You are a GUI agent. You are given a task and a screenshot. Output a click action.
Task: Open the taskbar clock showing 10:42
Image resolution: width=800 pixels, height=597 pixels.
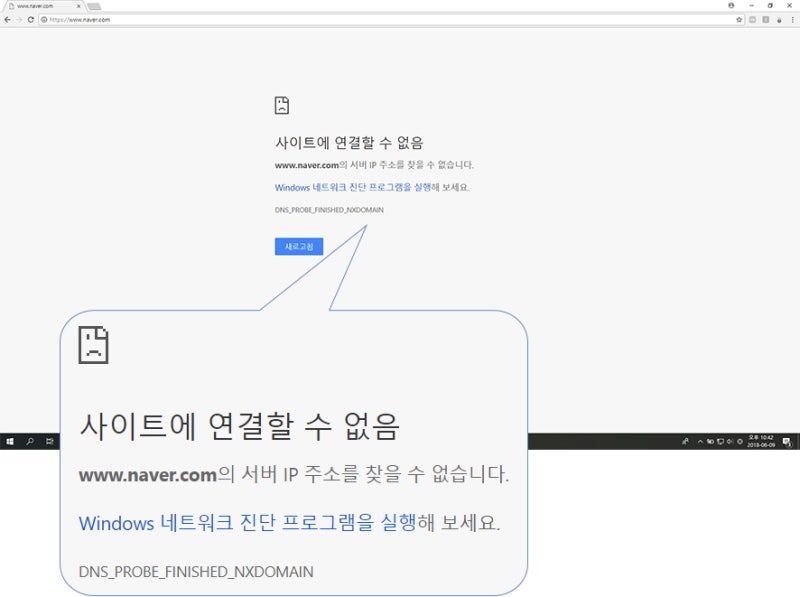tap(761, 441)
